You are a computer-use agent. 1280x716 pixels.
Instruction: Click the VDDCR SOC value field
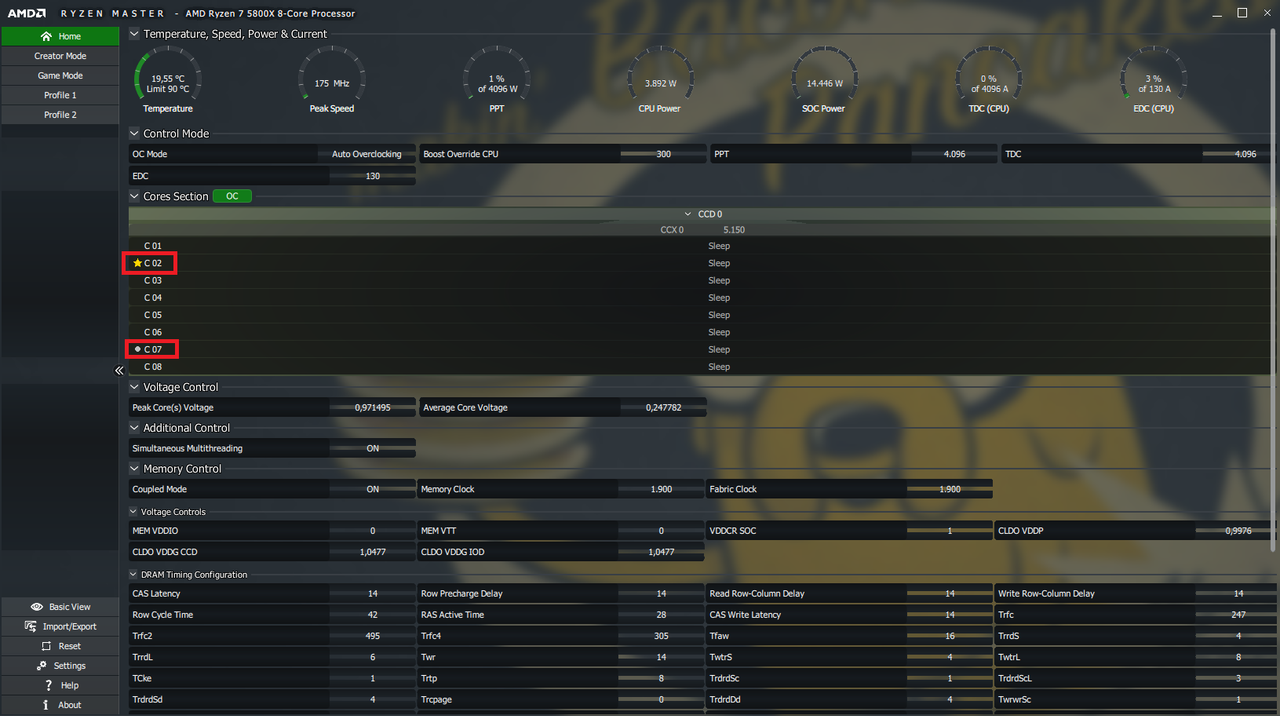950,531
